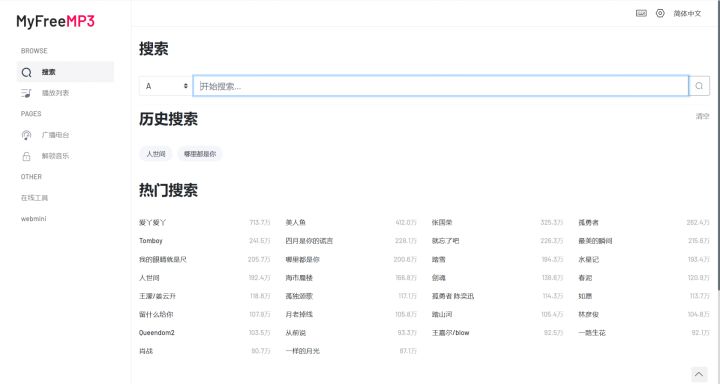Search hot term 就忘了吧
This screenshot has height=384, width=720.
coord(445,241)
